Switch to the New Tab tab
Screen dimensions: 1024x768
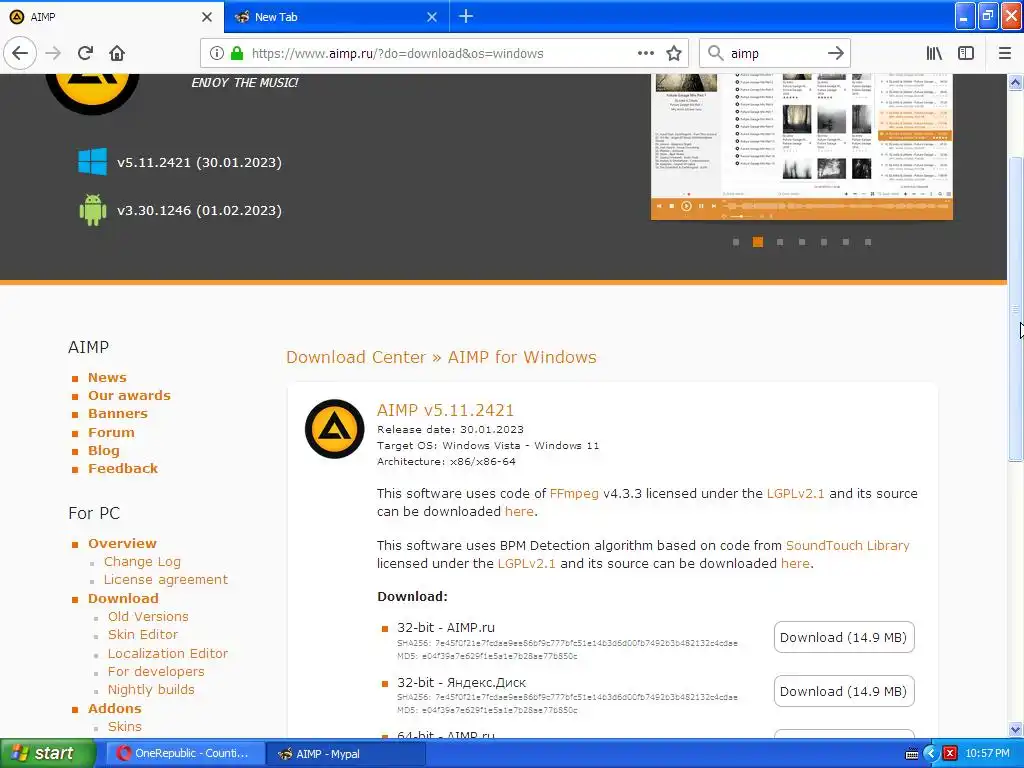pos(336,17)
